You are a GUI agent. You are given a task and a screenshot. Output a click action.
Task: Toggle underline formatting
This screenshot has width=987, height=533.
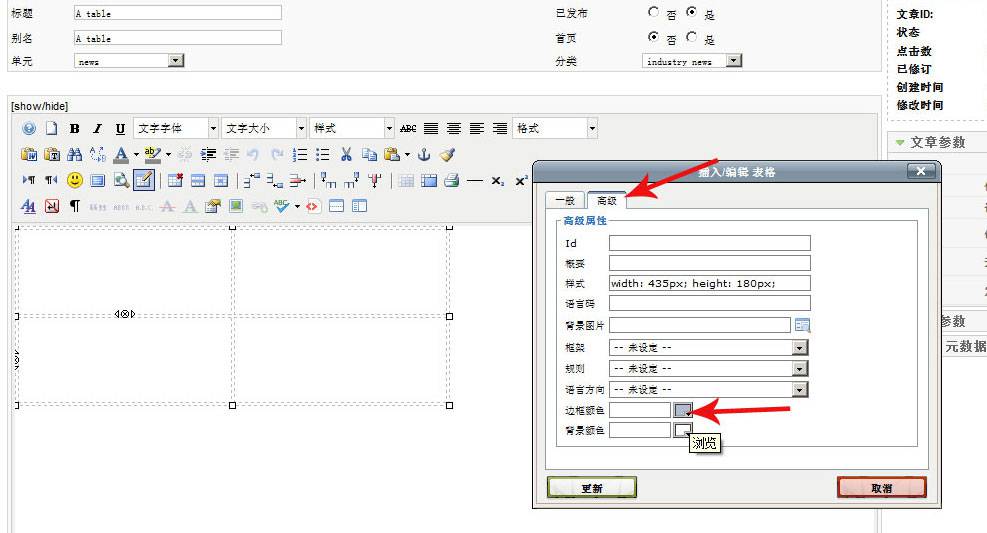click(120, 128)
